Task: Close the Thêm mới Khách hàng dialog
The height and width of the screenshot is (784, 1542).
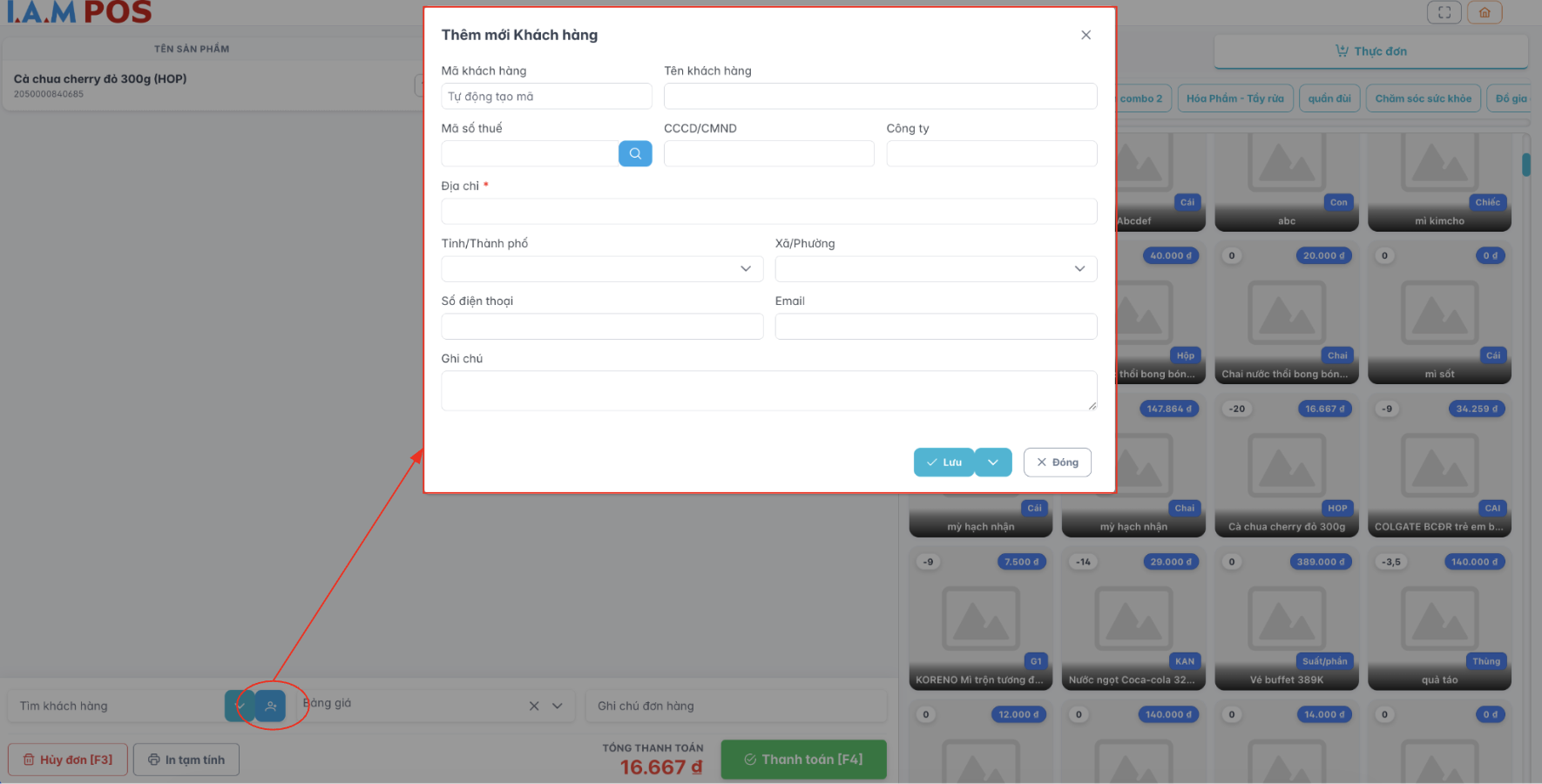Action: click(1085, 35)
